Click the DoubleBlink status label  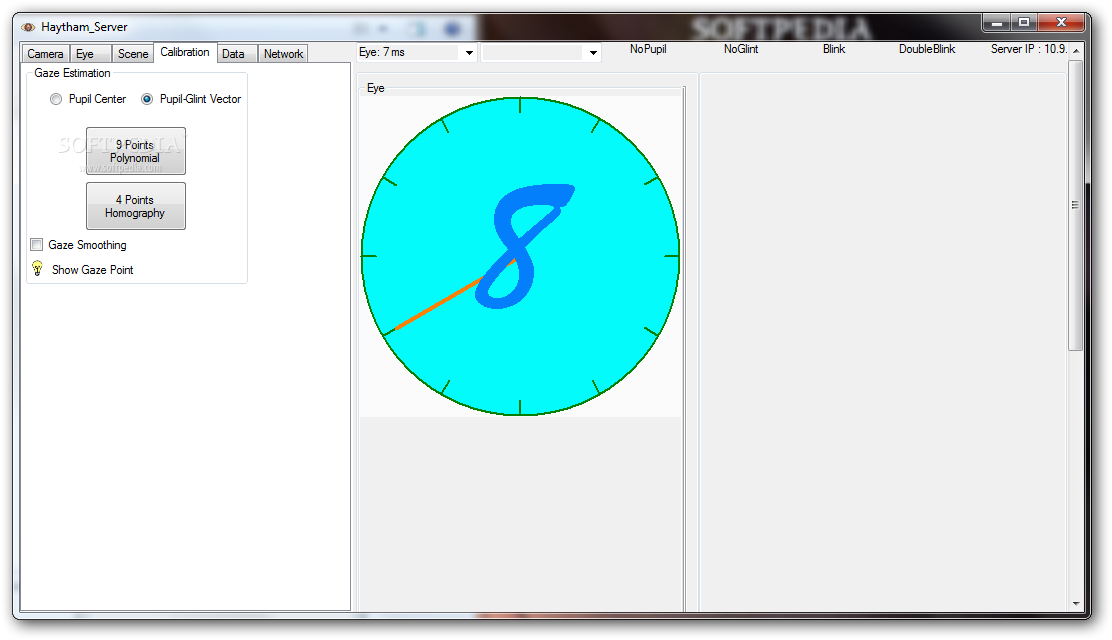coord(927,49)
